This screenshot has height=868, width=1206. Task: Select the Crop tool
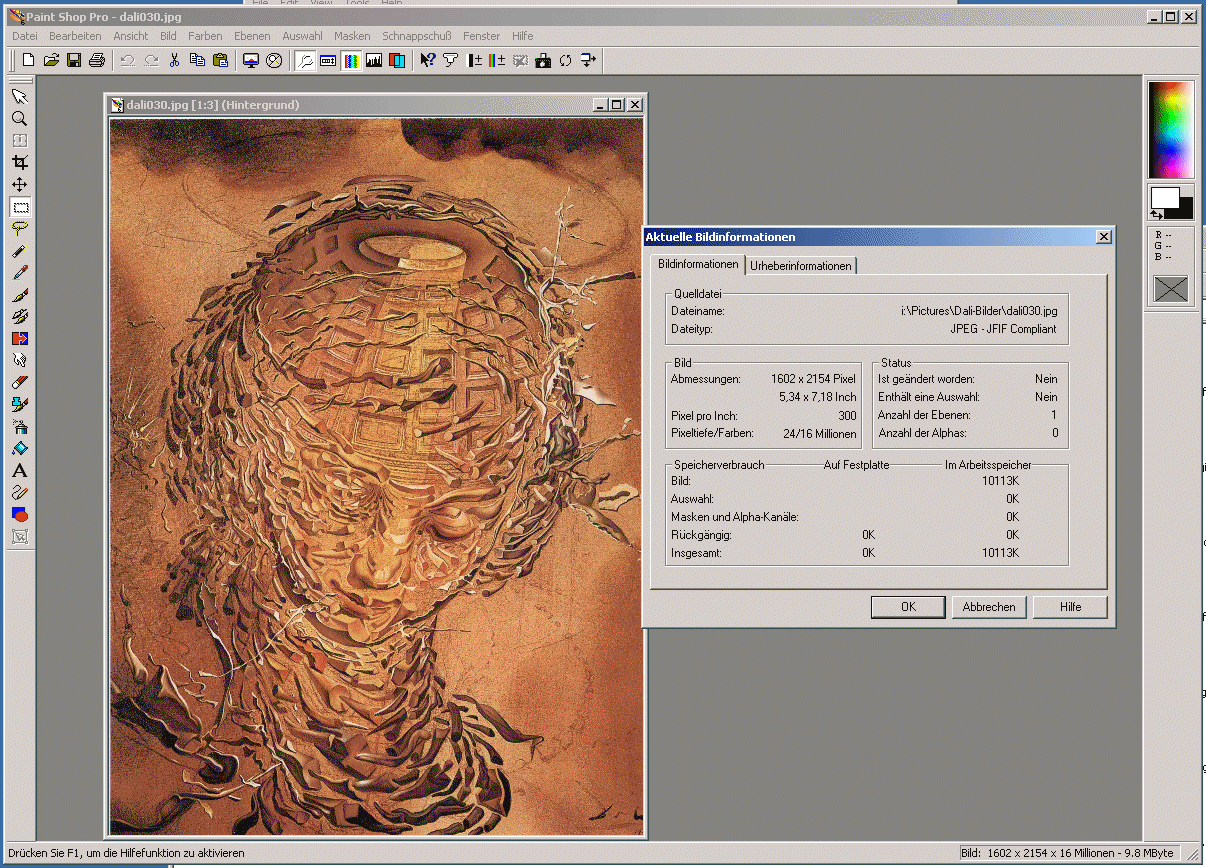[19, 162]
